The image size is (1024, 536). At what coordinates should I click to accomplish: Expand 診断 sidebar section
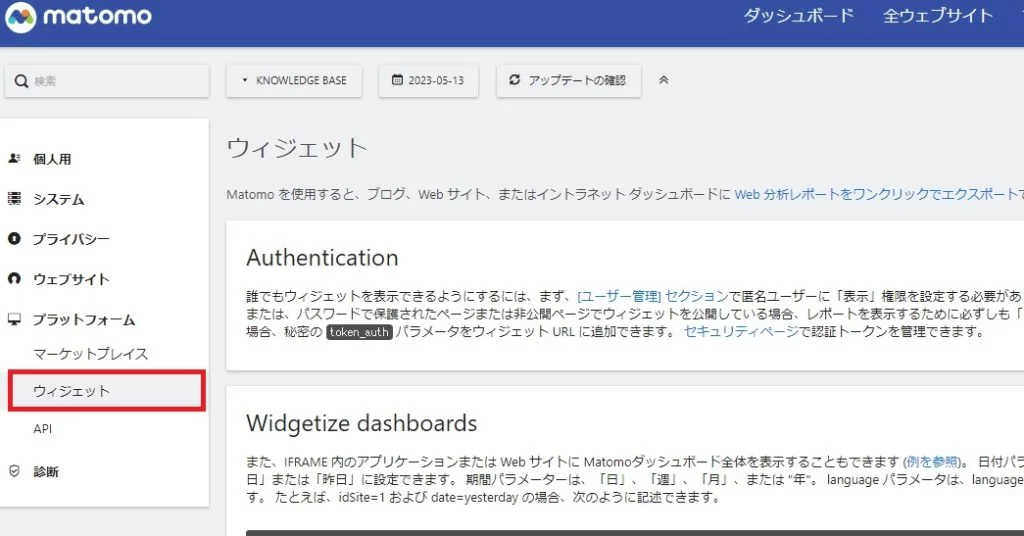click(x=46, y=471)
